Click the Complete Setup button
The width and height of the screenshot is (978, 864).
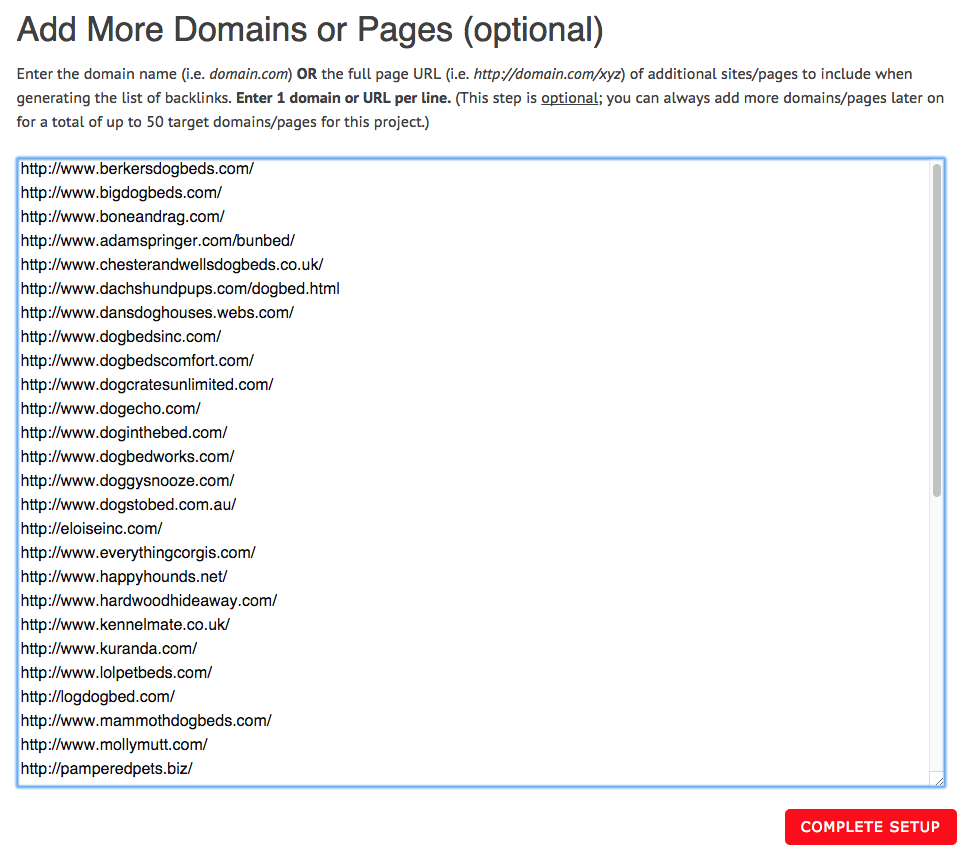(870, 827)
